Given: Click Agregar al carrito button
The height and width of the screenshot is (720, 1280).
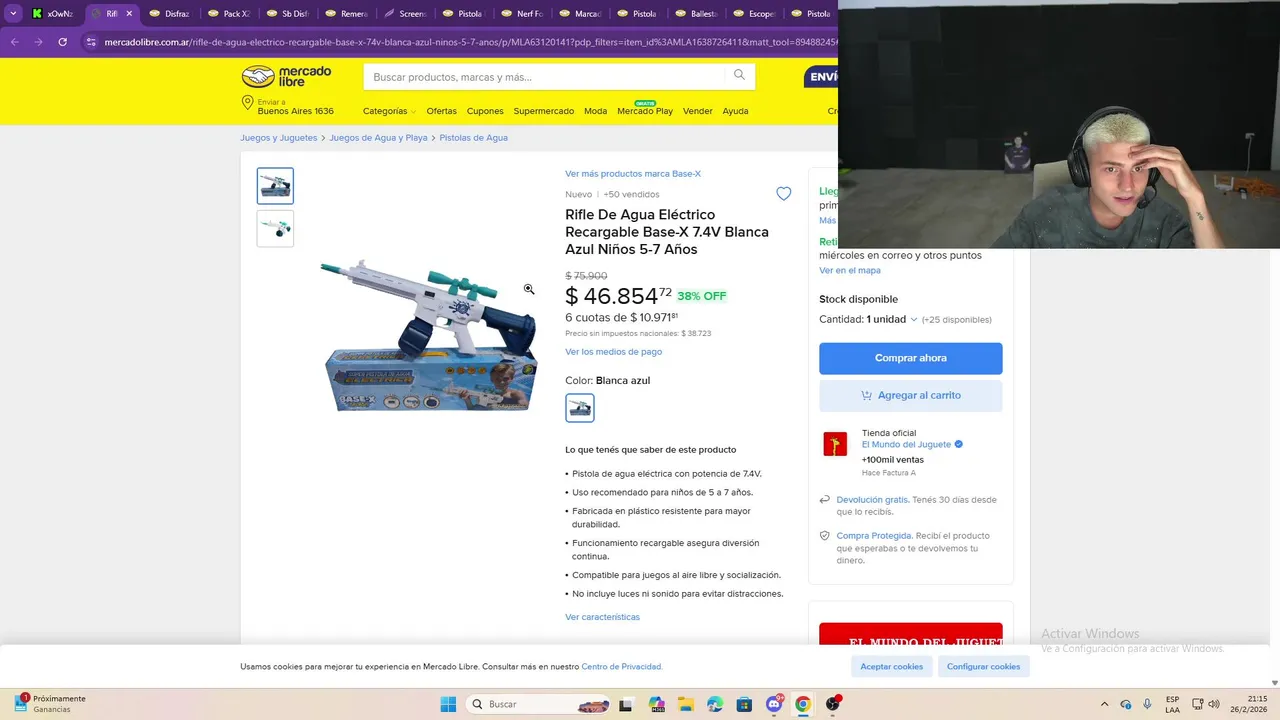Looking at the screenshot, I should [911, 395].
